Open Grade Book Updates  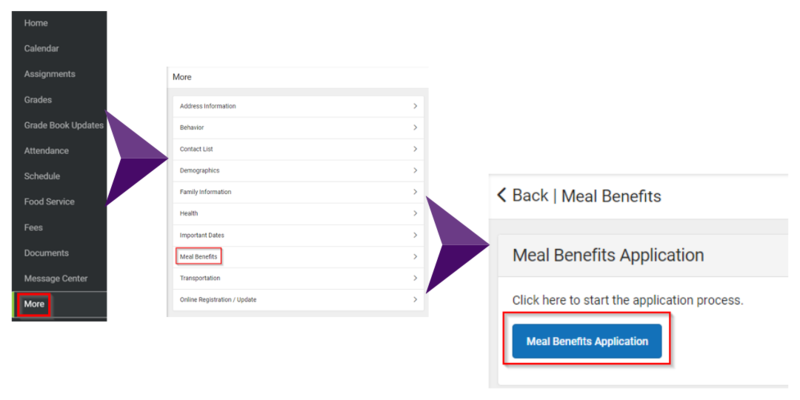[x=63, y=125]
